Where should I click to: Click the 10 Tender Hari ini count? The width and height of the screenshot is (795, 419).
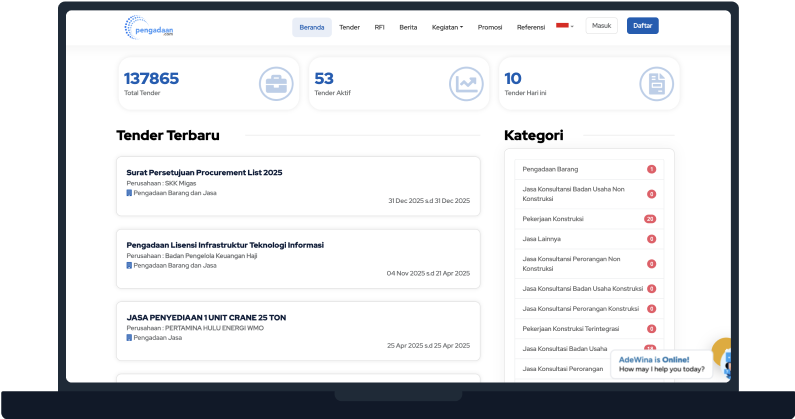pyautogui.click(x=513, y=79)
